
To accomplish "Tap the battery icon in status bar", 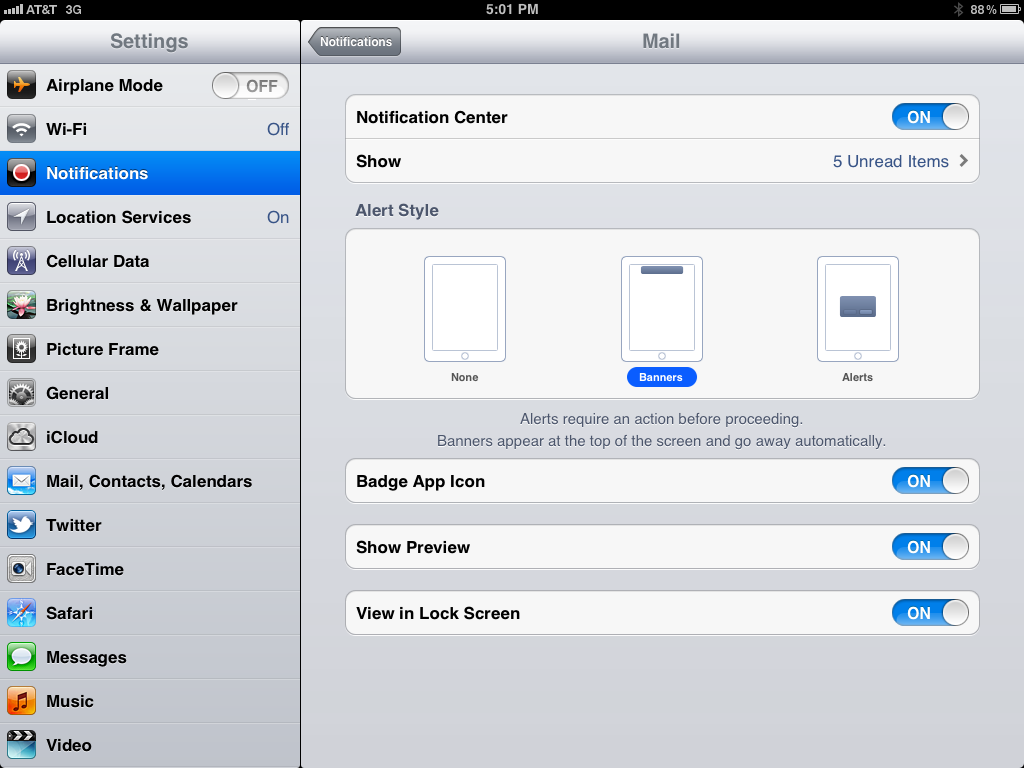I will 1010,9.
